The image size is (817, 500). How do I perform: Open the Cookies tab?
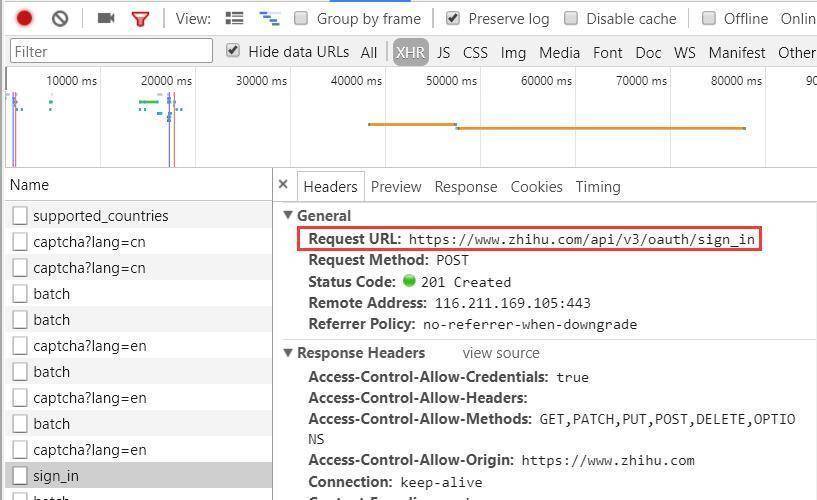(537, 186)
